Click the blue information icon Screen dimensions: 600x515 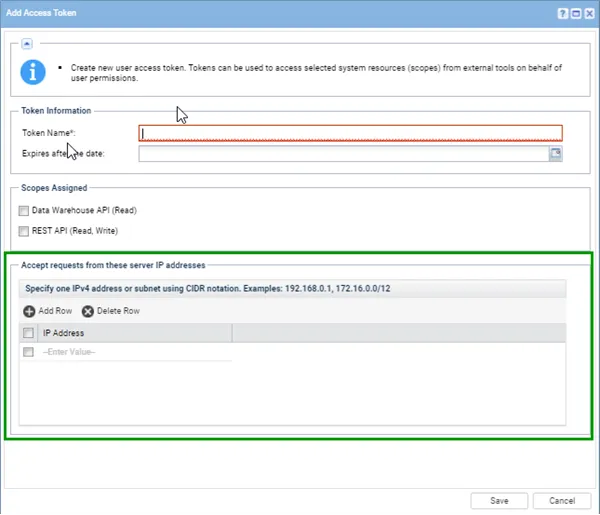(36, 72)
